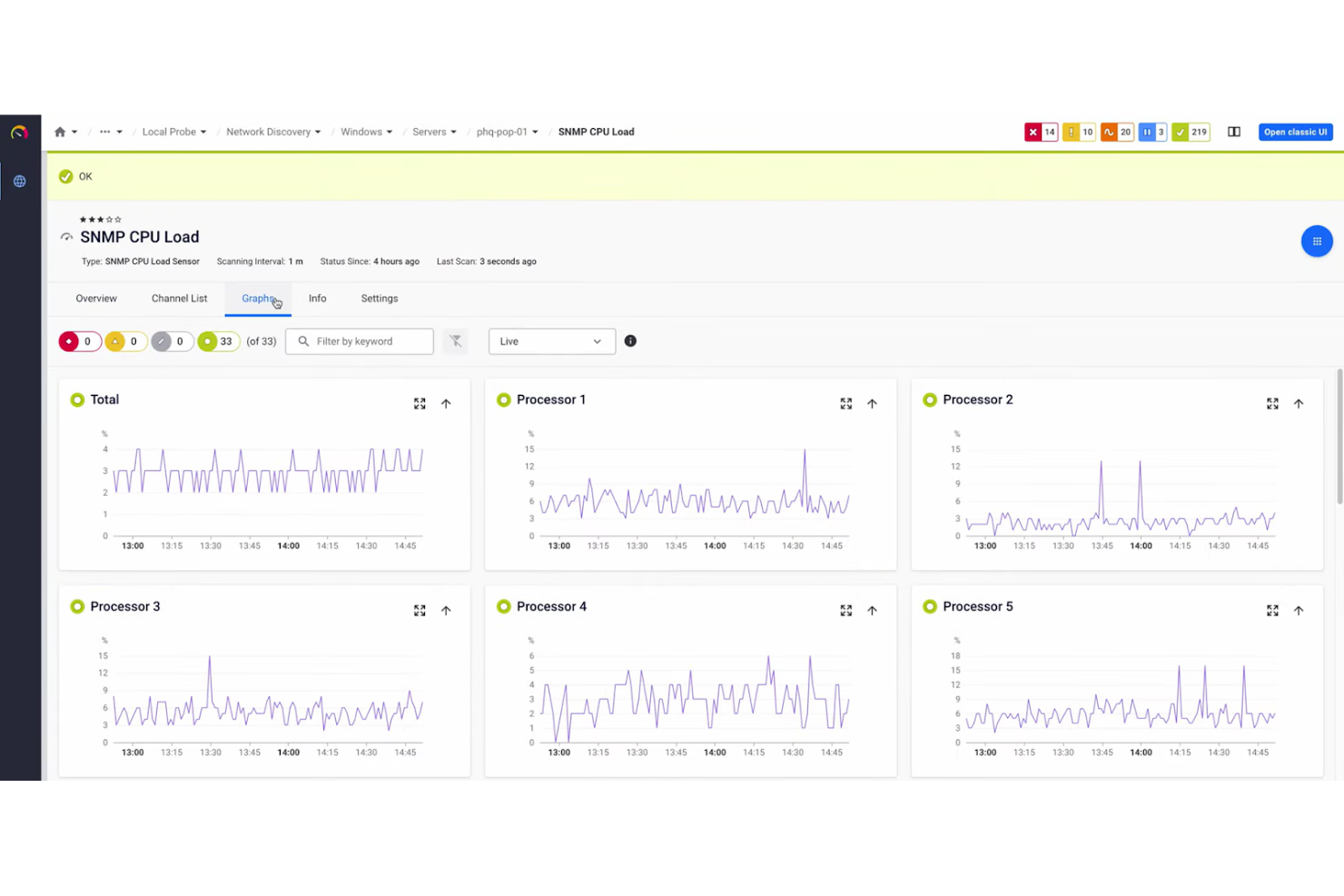The width and height of the screenshot is (1344, 896).
Task: Click the up arrow on Processor 3 card
Action: [x=446, y=611]
